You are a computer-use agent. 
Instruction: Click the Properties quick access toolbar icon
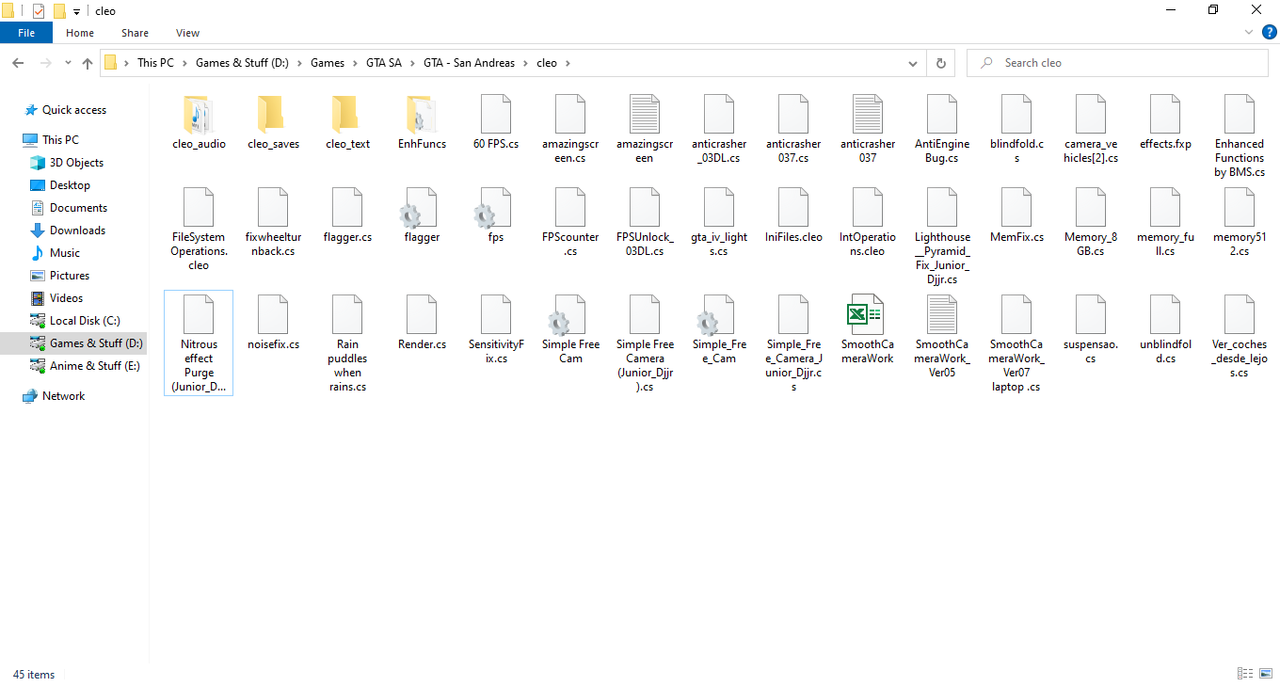(39, 11)
